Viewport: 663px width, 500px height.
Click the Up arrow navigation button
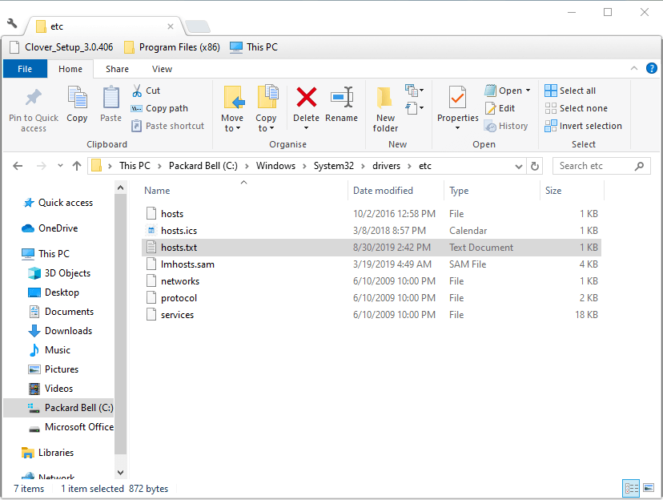[x=76, y=166]
